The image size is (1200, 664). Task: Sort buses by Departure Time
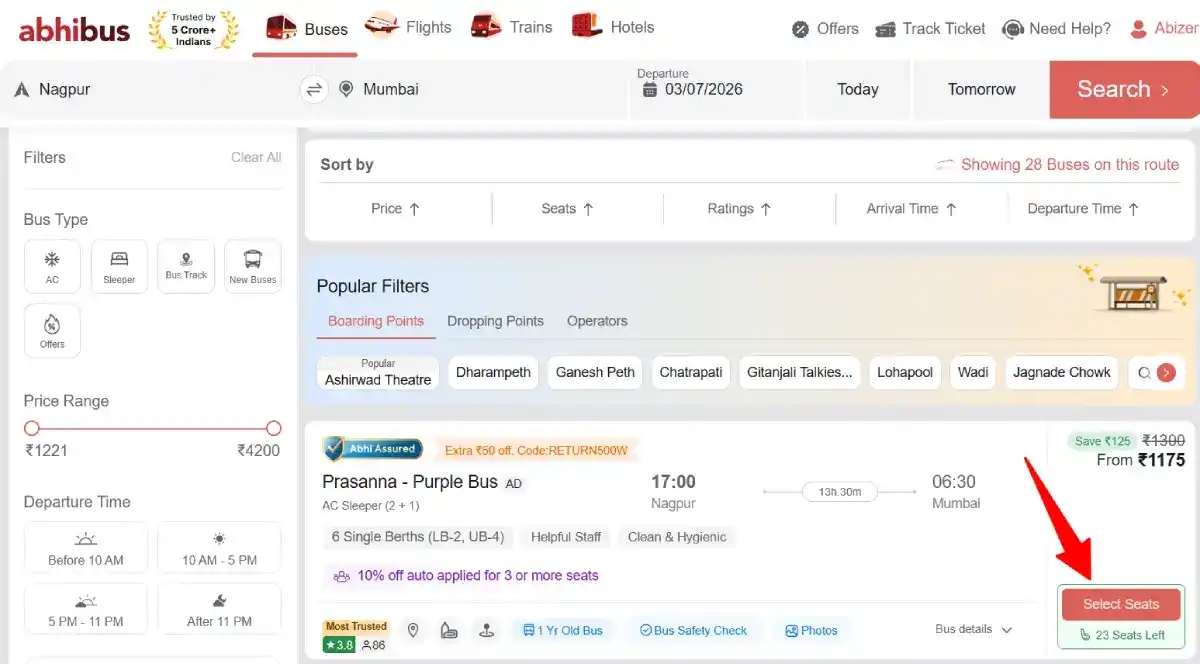(x=1084, y=209)
